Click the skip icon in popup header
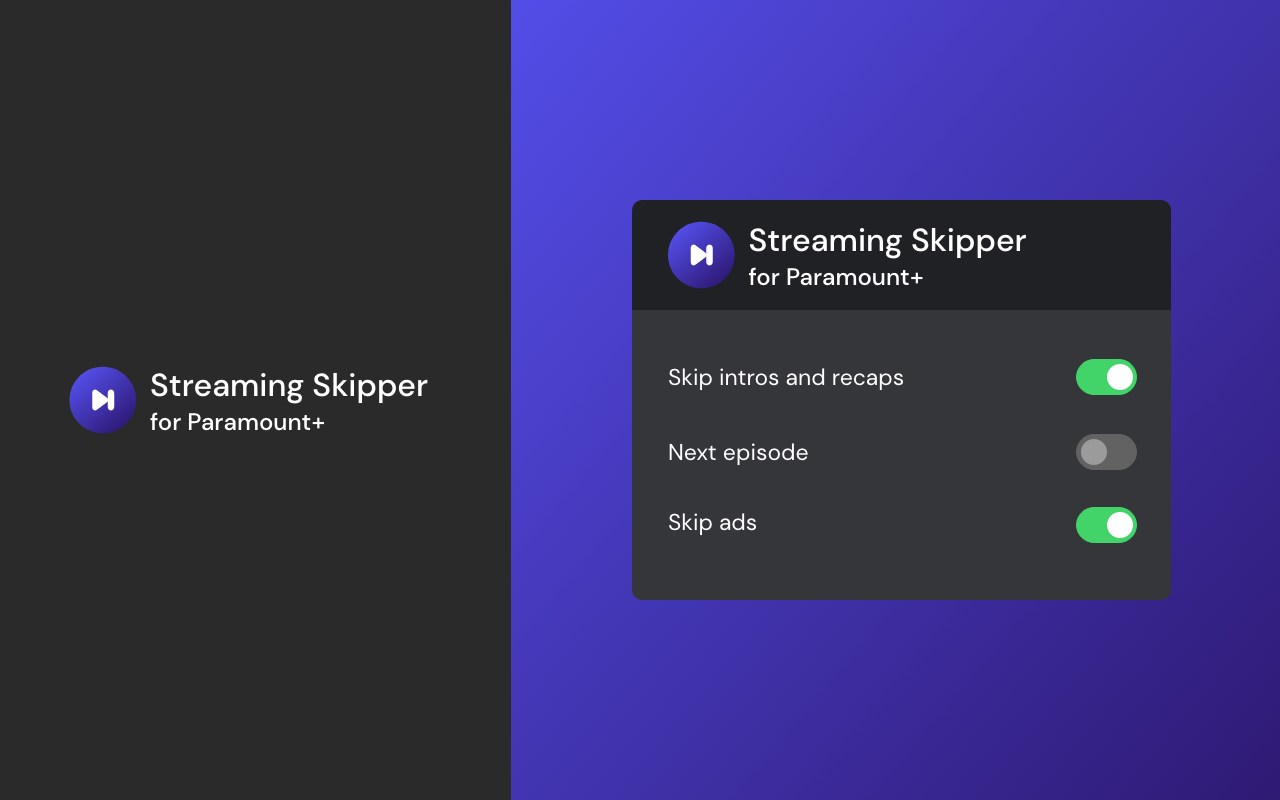This screenshot has width=1280, height=800. (701, 255)
